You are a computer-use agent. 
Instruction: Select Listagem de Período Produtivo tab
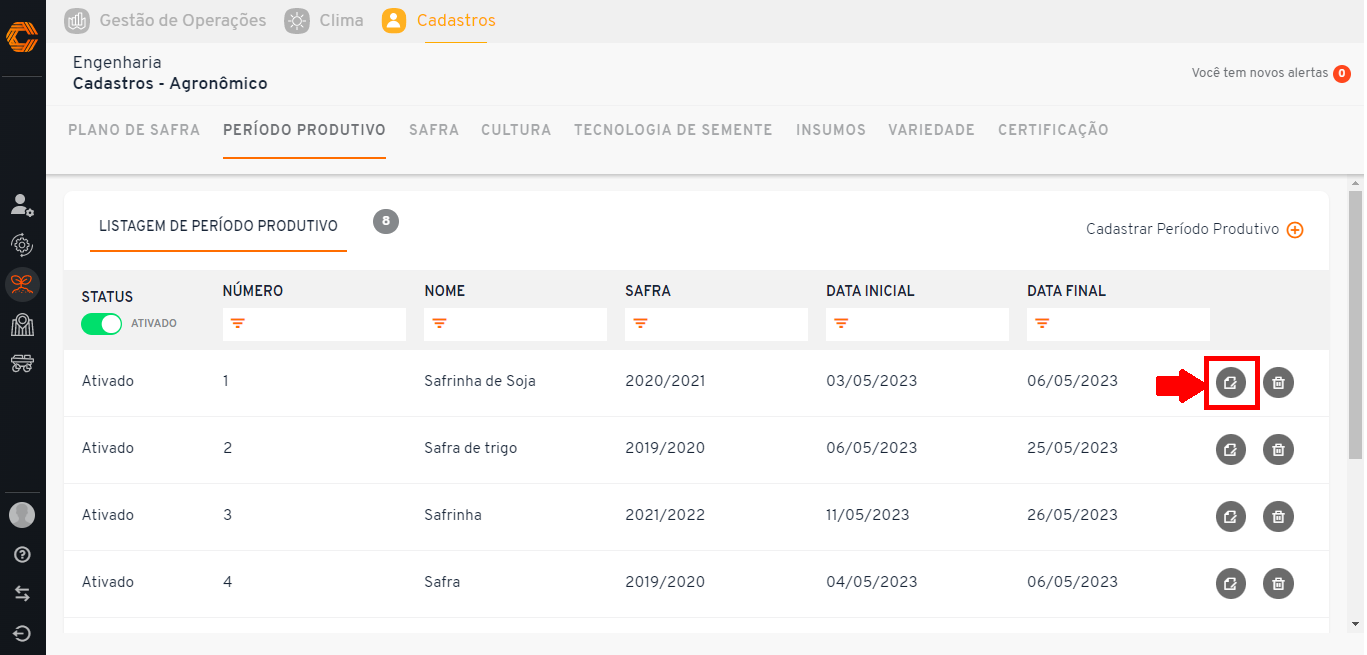point(218,226)
